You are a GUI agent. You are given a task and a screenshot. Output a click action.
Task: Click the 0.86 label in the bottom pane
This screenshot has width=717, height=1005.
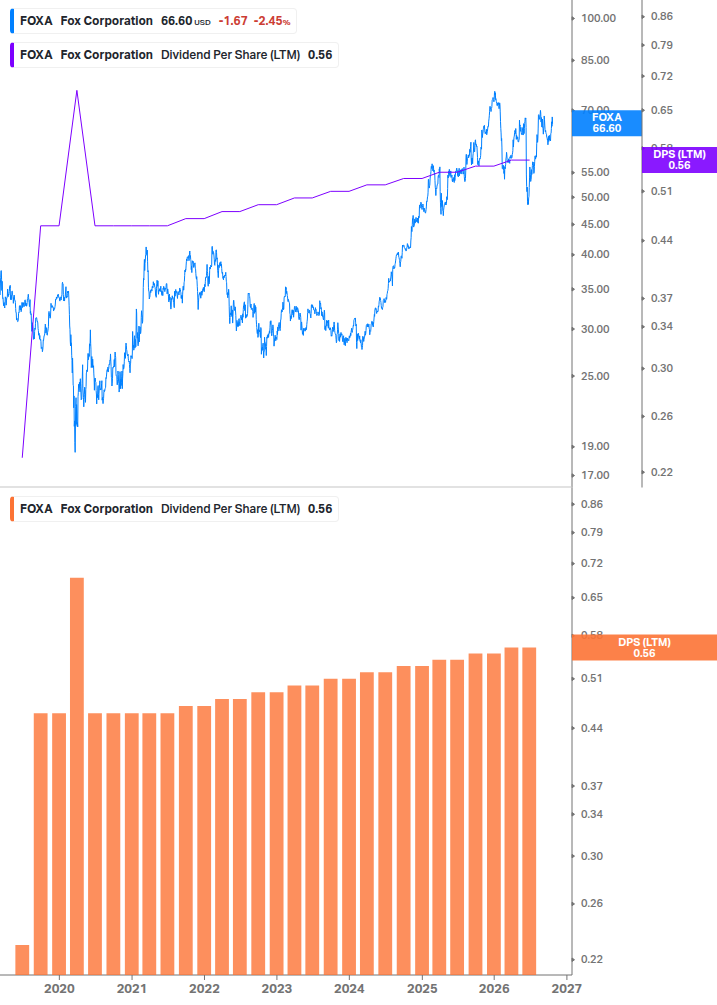click(591, 504)
